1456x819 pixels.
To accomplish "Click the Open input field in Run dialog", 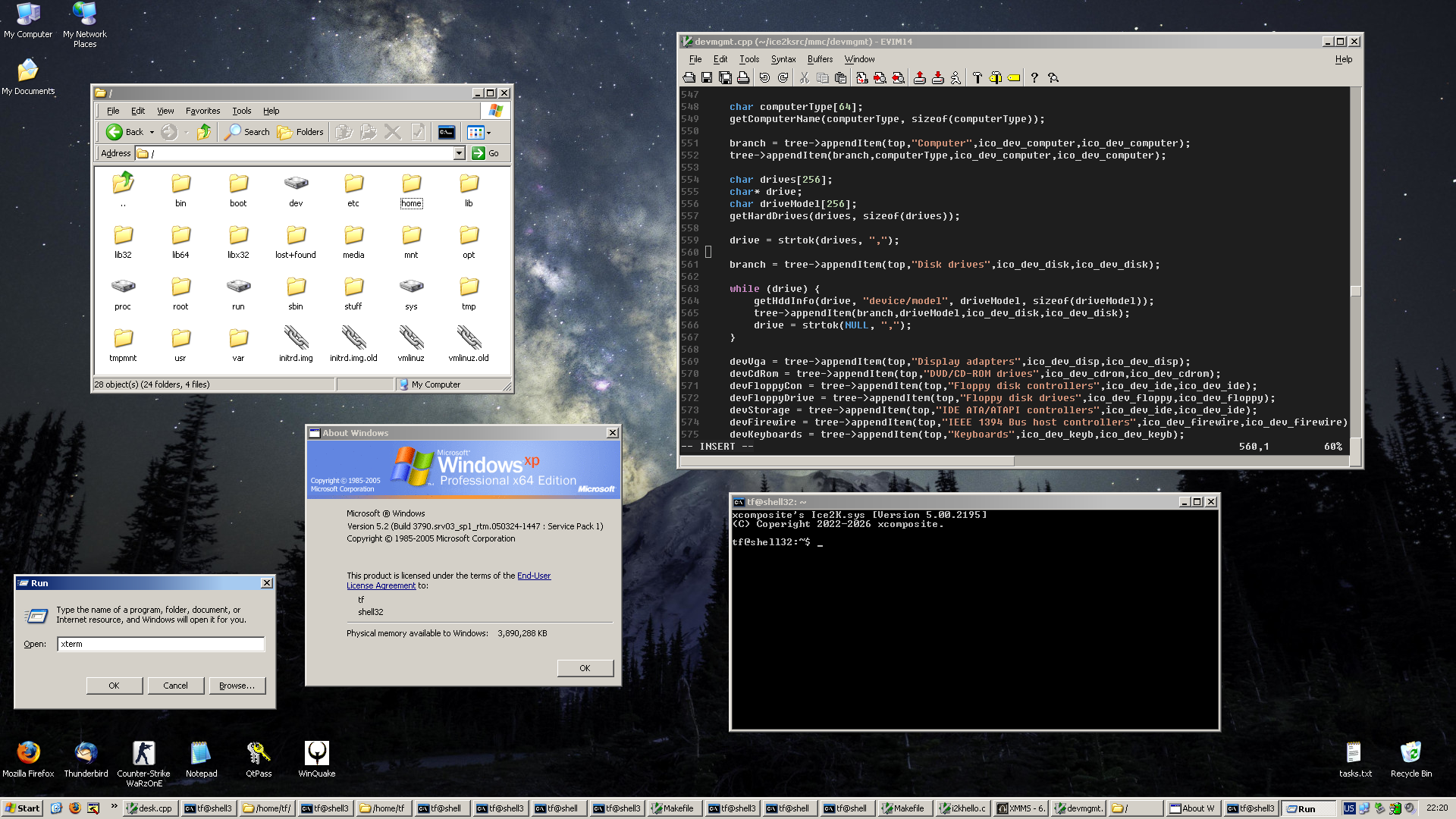I will click(x=161, y=644).
